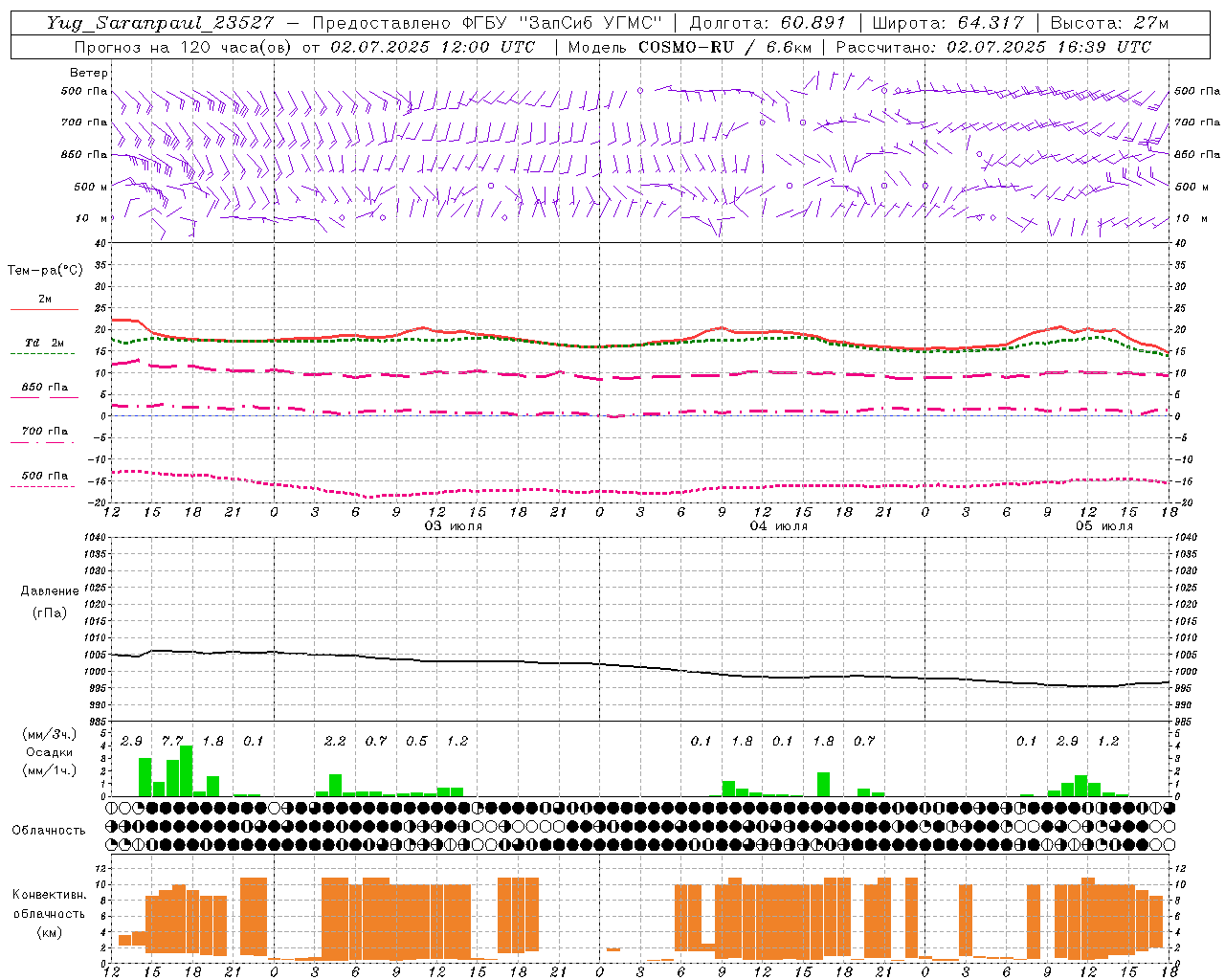Click the Давление pressure panel label
Screen dimensions: 1225x980
[x=49, y=591]
